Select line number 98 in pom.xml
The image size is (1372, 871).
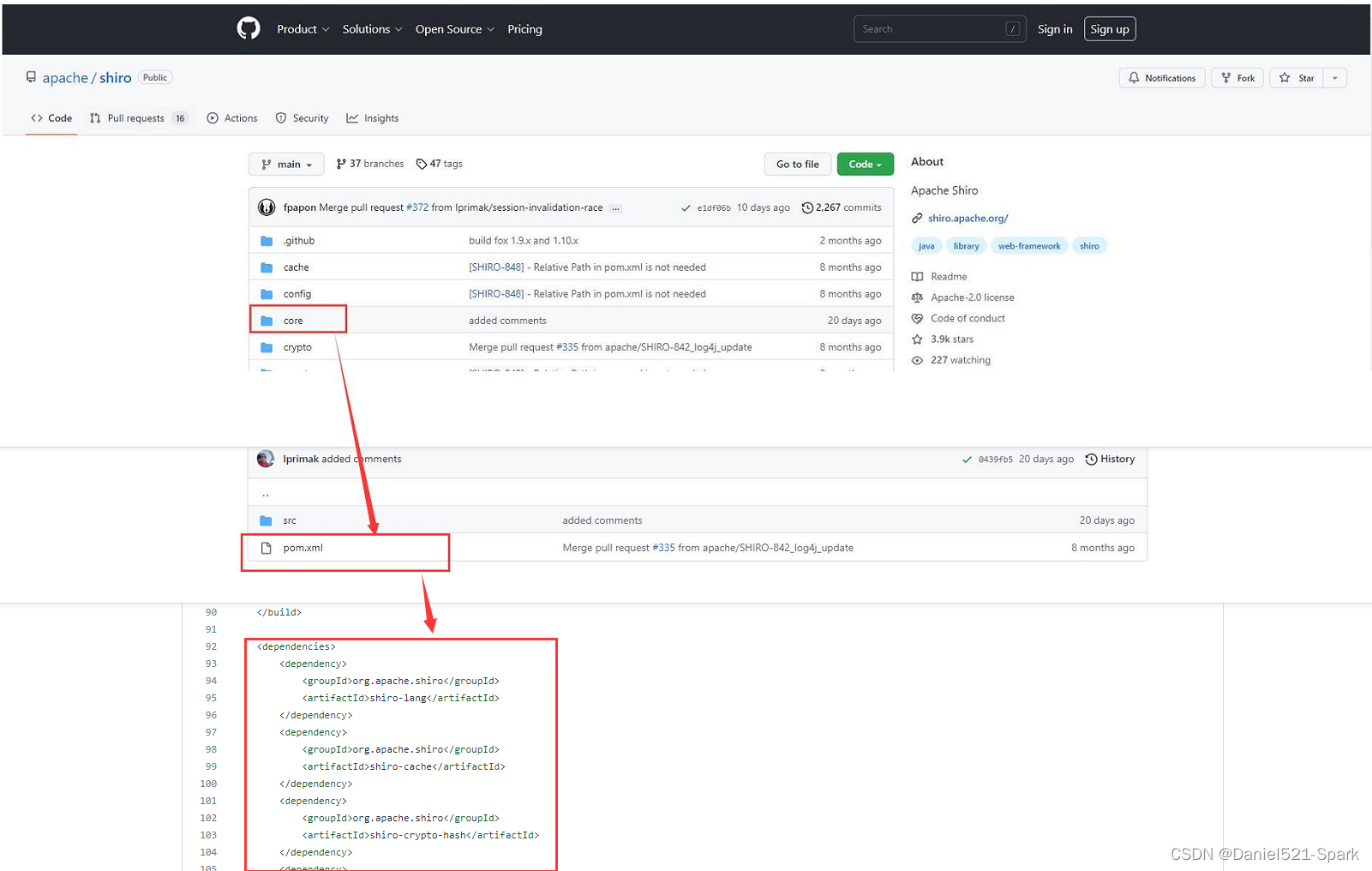211,749
